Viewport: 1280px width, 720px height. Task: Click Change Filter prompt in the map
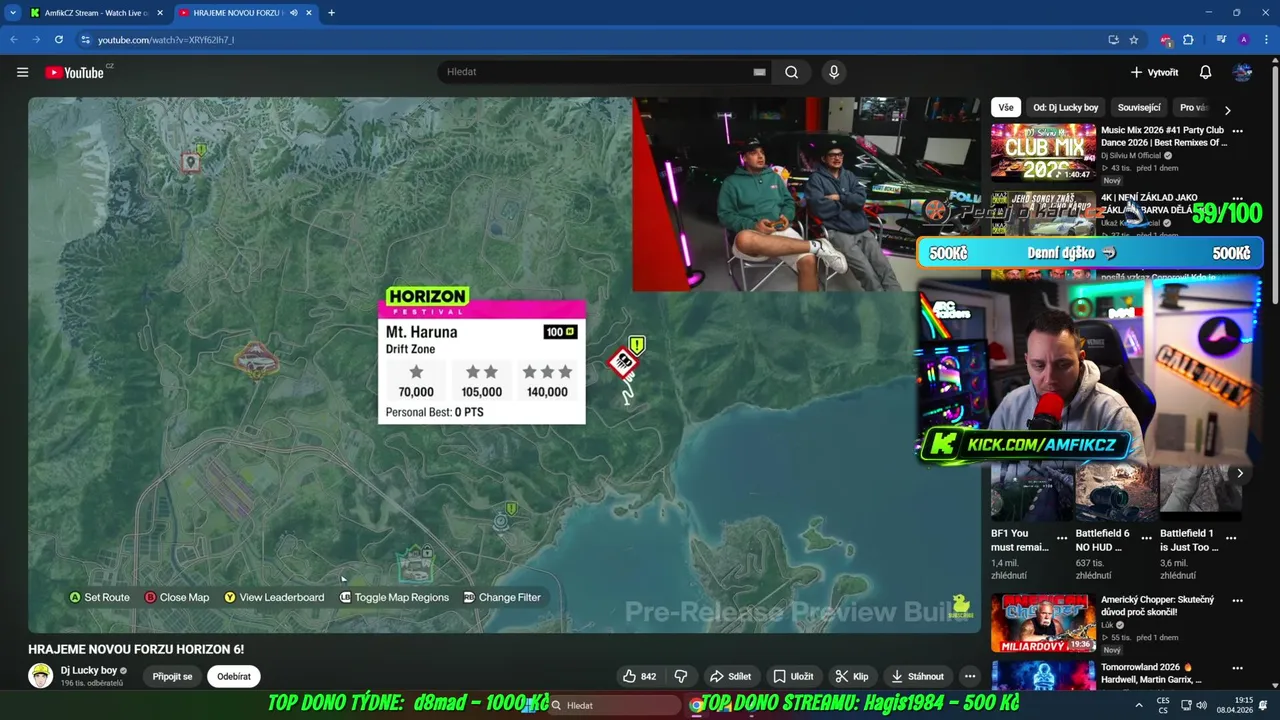(502, 597)
